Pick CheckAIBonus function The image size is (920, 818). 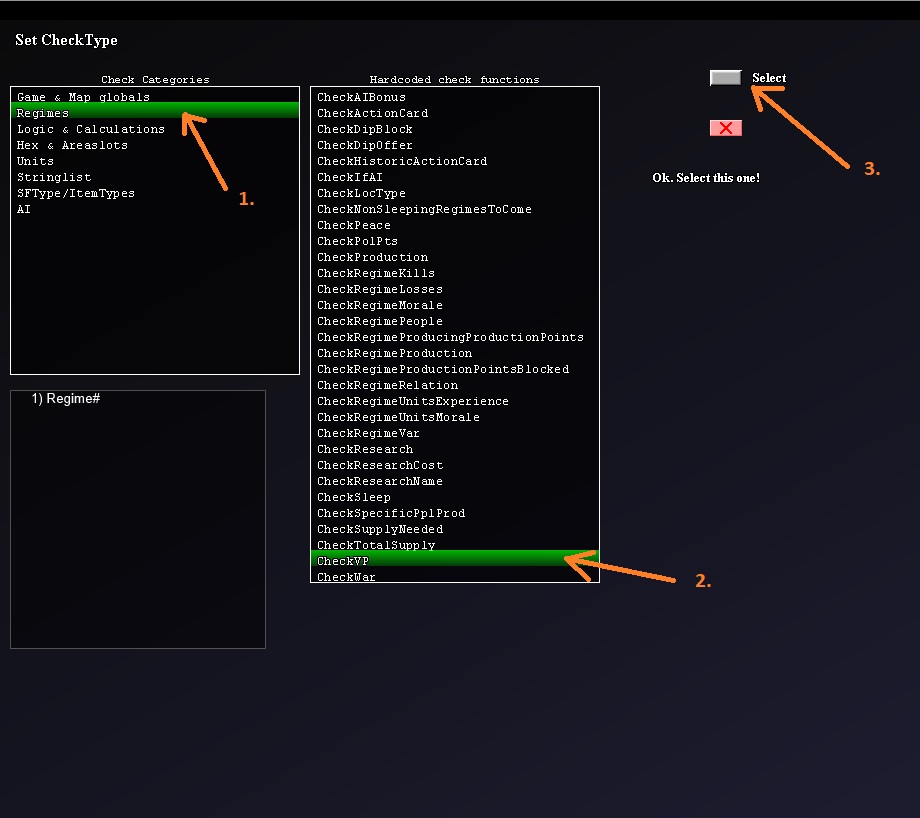tap(455, 97)
